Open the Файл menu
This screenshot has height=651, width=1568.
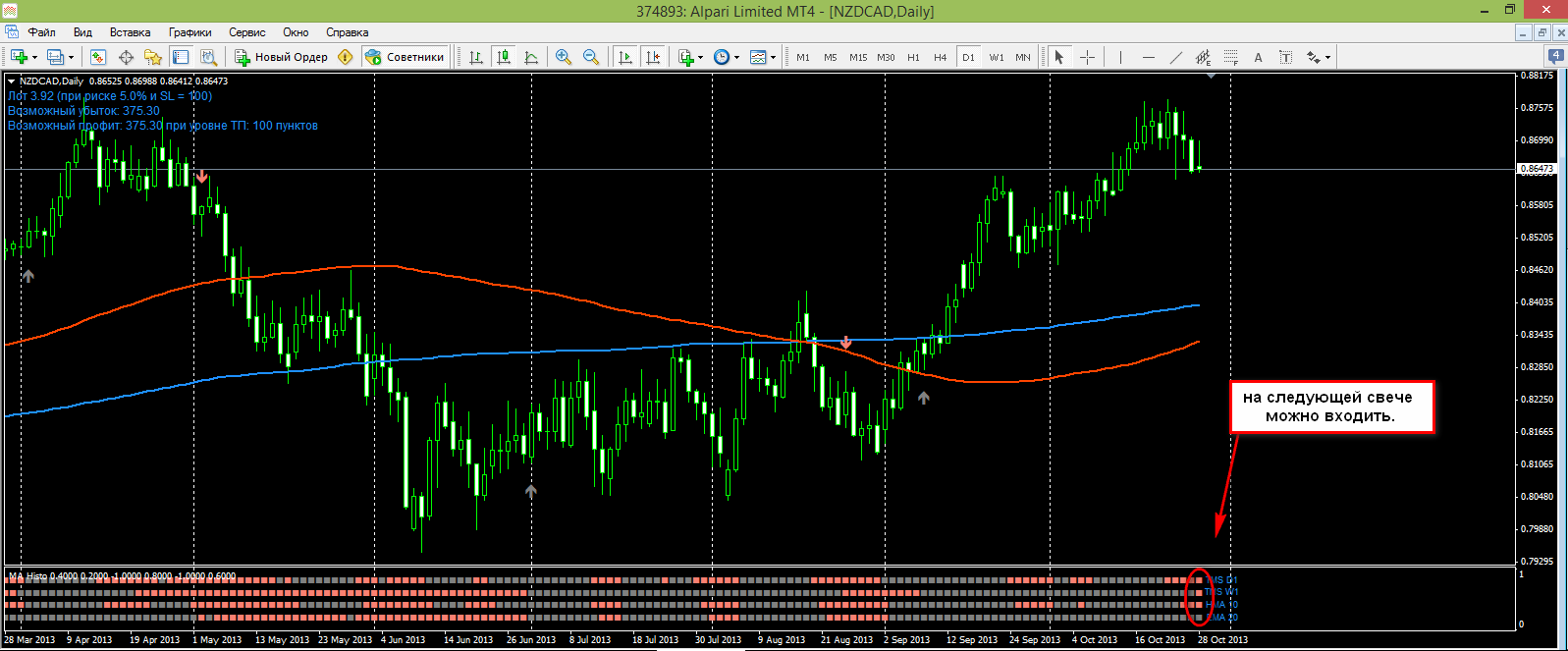[41, 32]
